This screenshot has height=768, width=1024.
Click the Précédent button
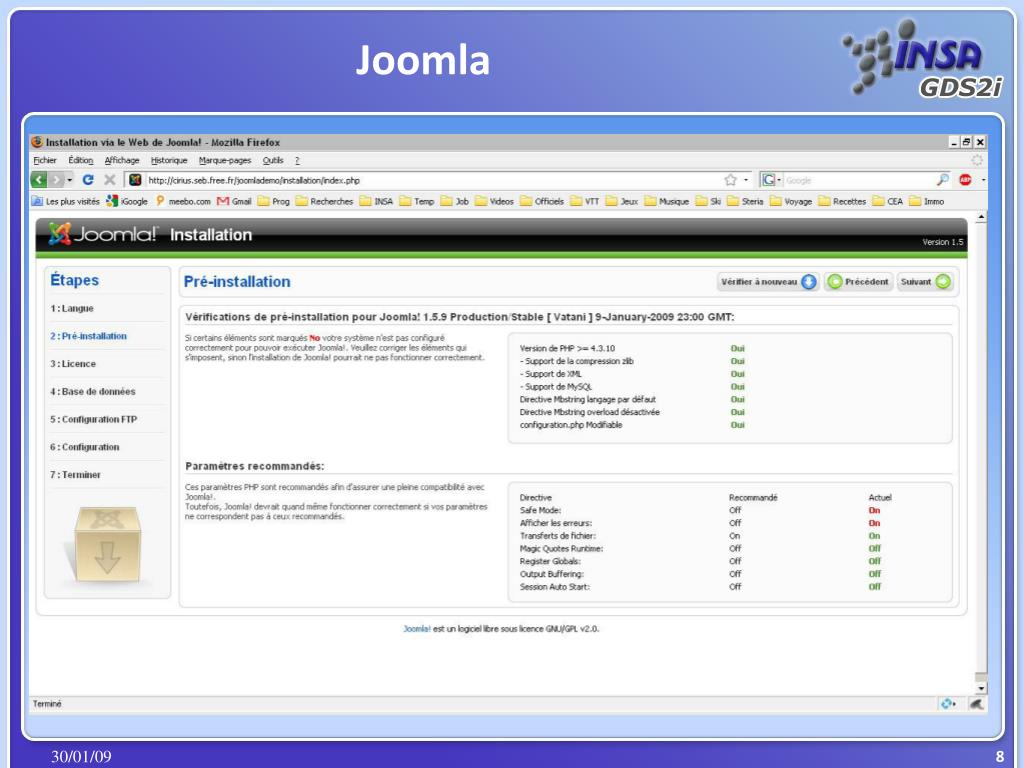coord(858,281)
